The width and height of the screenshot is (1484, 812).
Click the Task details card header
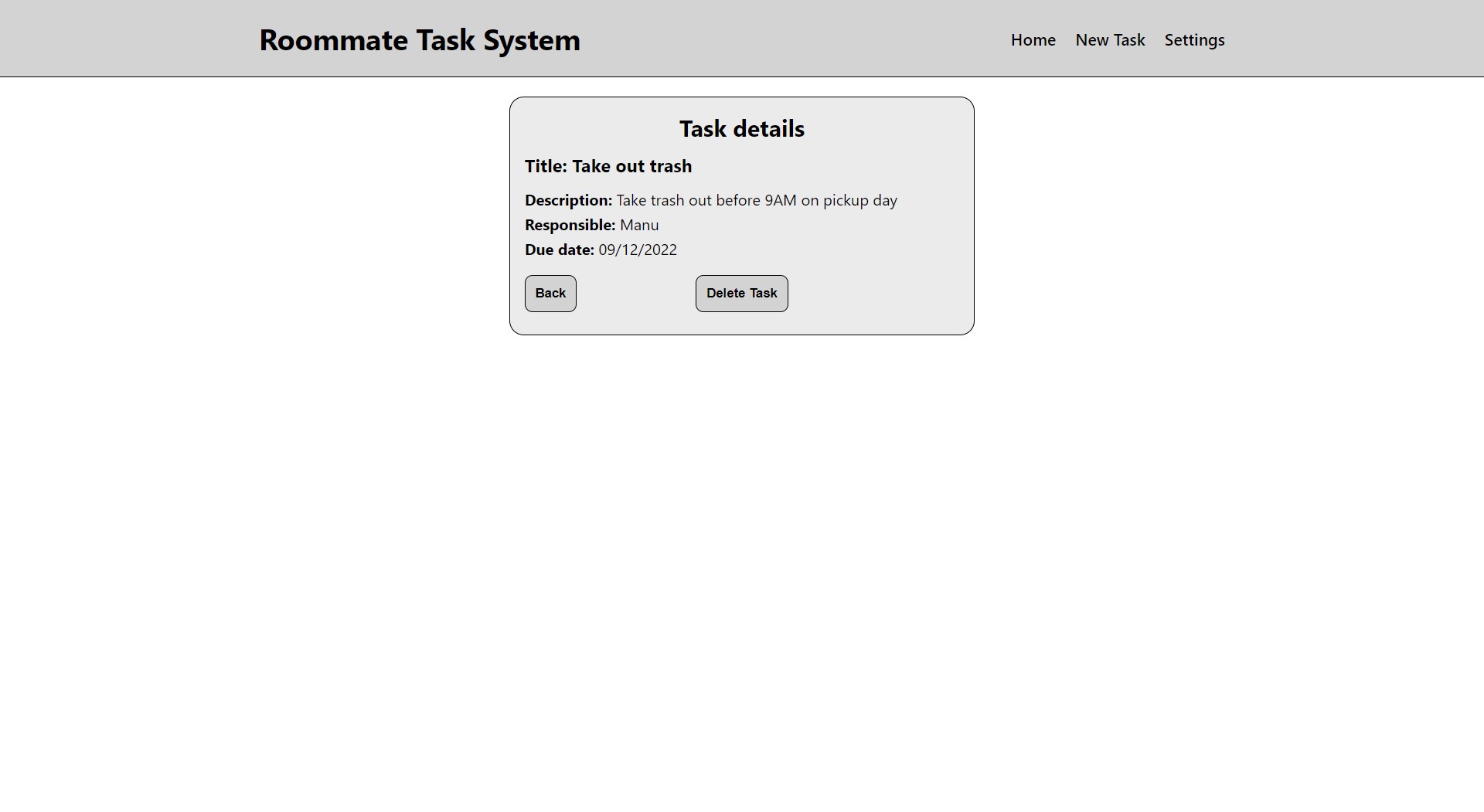tap(741, 129)
